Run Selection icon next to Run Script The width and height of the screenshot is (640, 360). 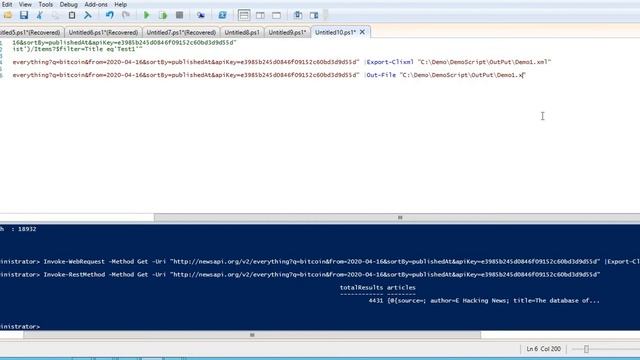click(x=163, y=16)
